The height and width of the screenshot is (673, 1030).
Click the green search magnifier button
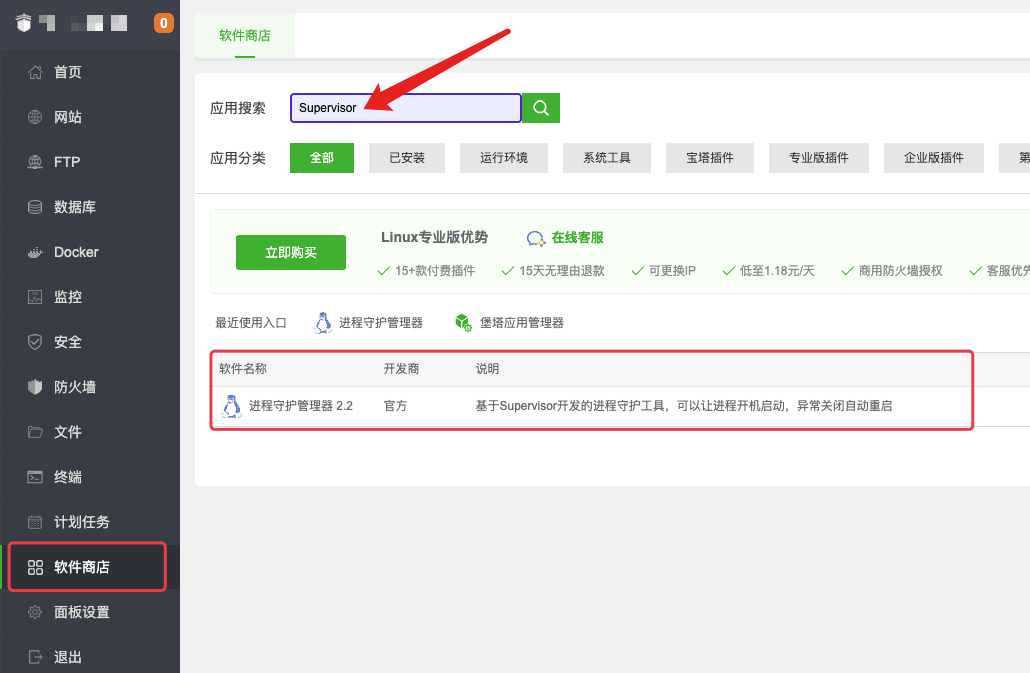(x=541, y=108)
